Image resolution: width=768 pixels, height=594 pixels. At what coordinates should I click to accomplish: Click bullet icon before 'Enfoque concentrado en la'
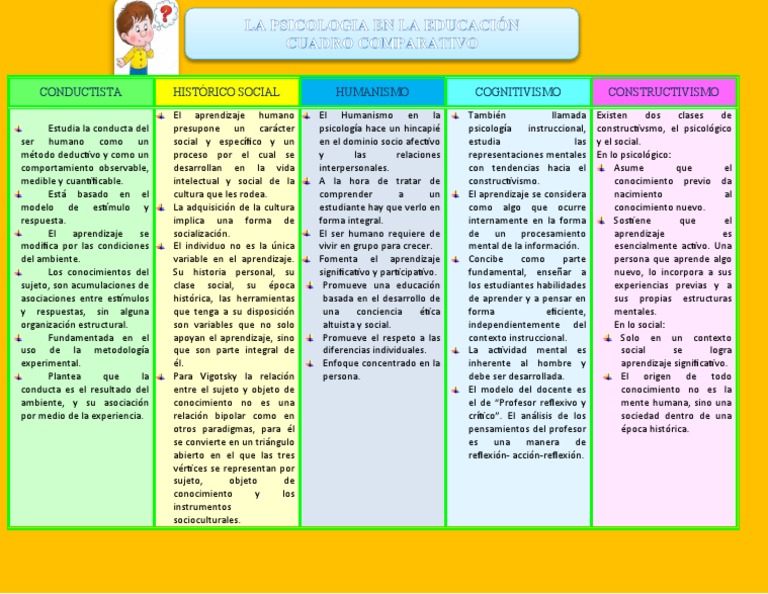tap(310, 363)
